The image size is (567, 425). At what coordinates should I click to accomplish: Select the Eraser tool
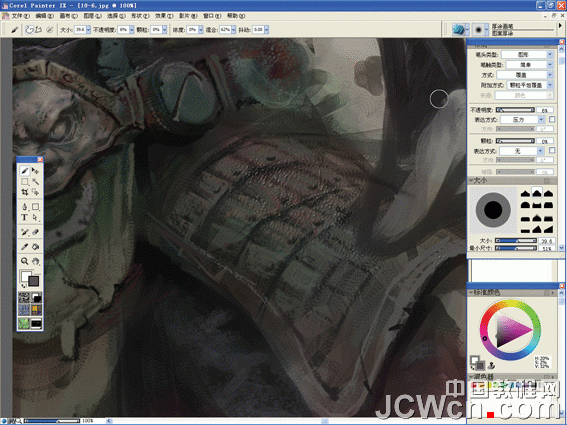tap(35, 232)
